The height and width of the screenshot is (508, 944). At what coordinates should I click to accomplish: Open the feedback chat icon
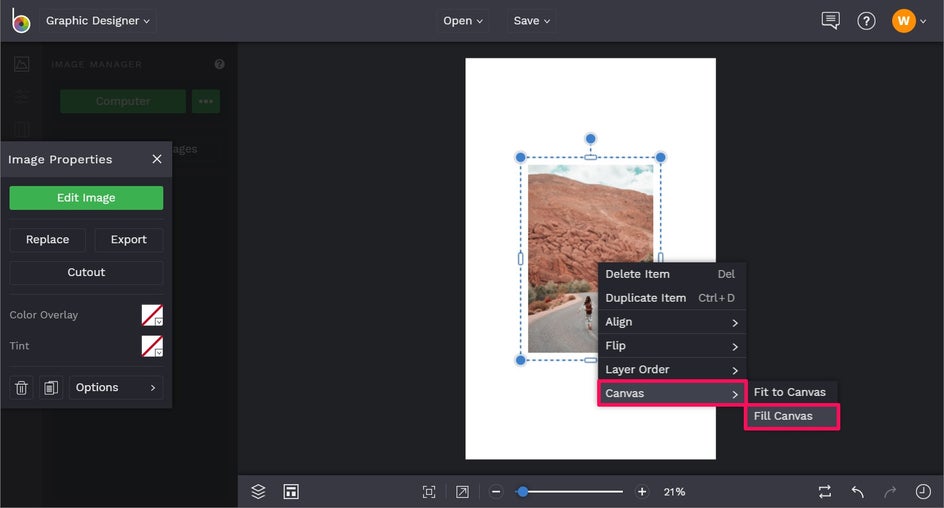pyautogui.click(x=830, y=20)
